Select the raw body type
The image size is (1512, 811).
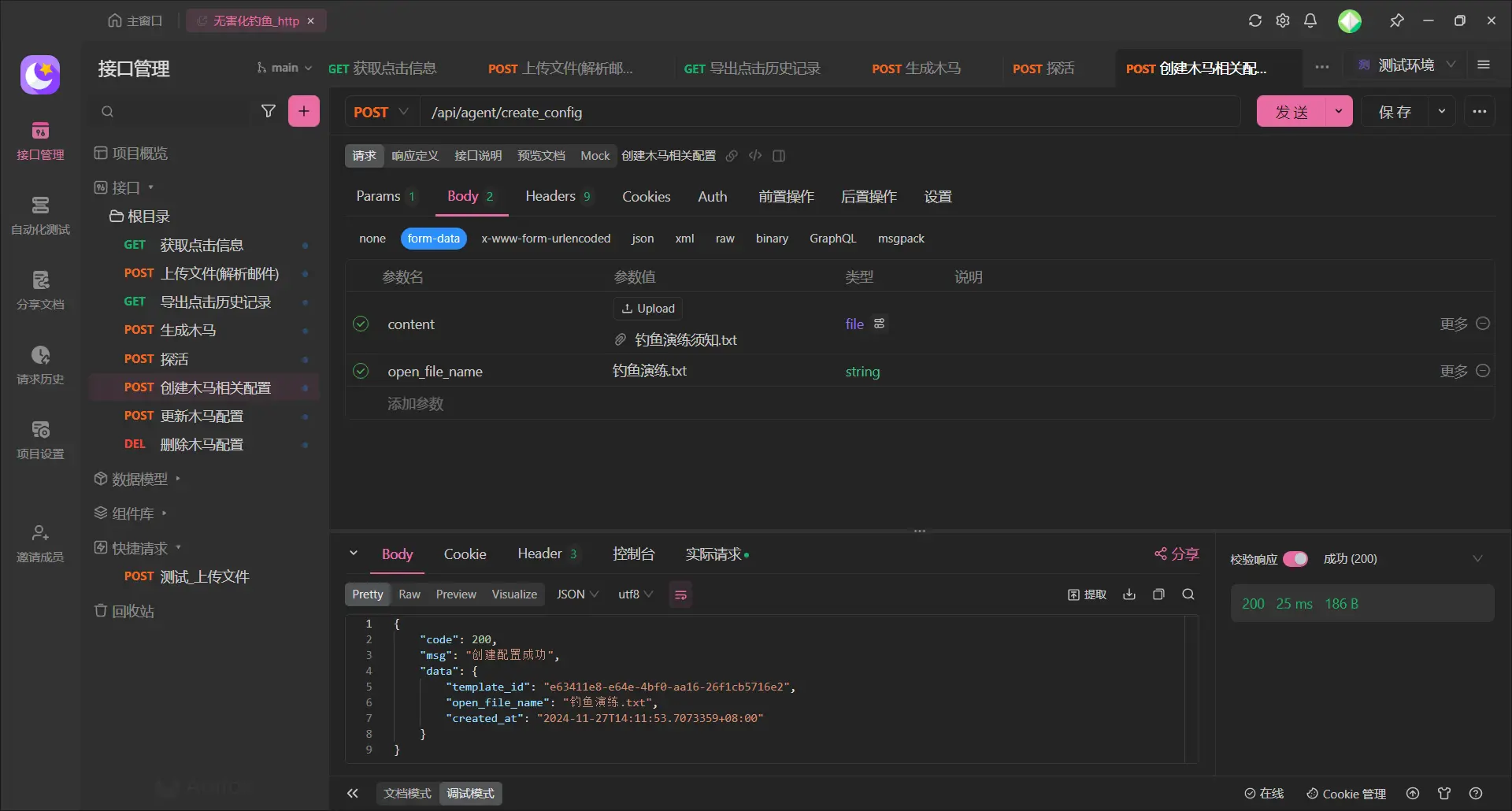pyautogui.click(x=725, y=239)
